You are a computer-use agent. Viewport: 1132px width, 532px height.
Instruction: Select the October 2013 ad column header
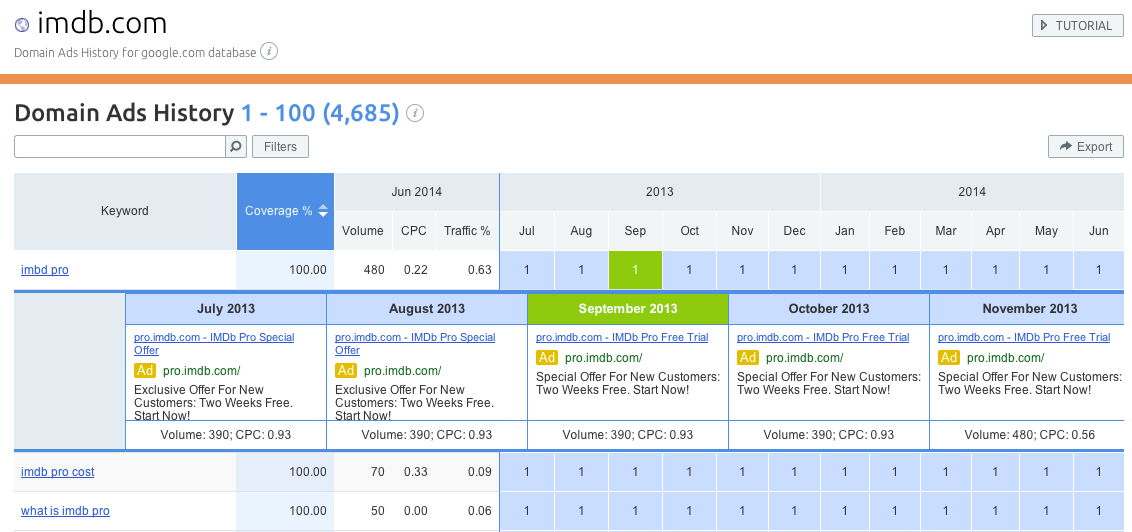tap(828, 309)
